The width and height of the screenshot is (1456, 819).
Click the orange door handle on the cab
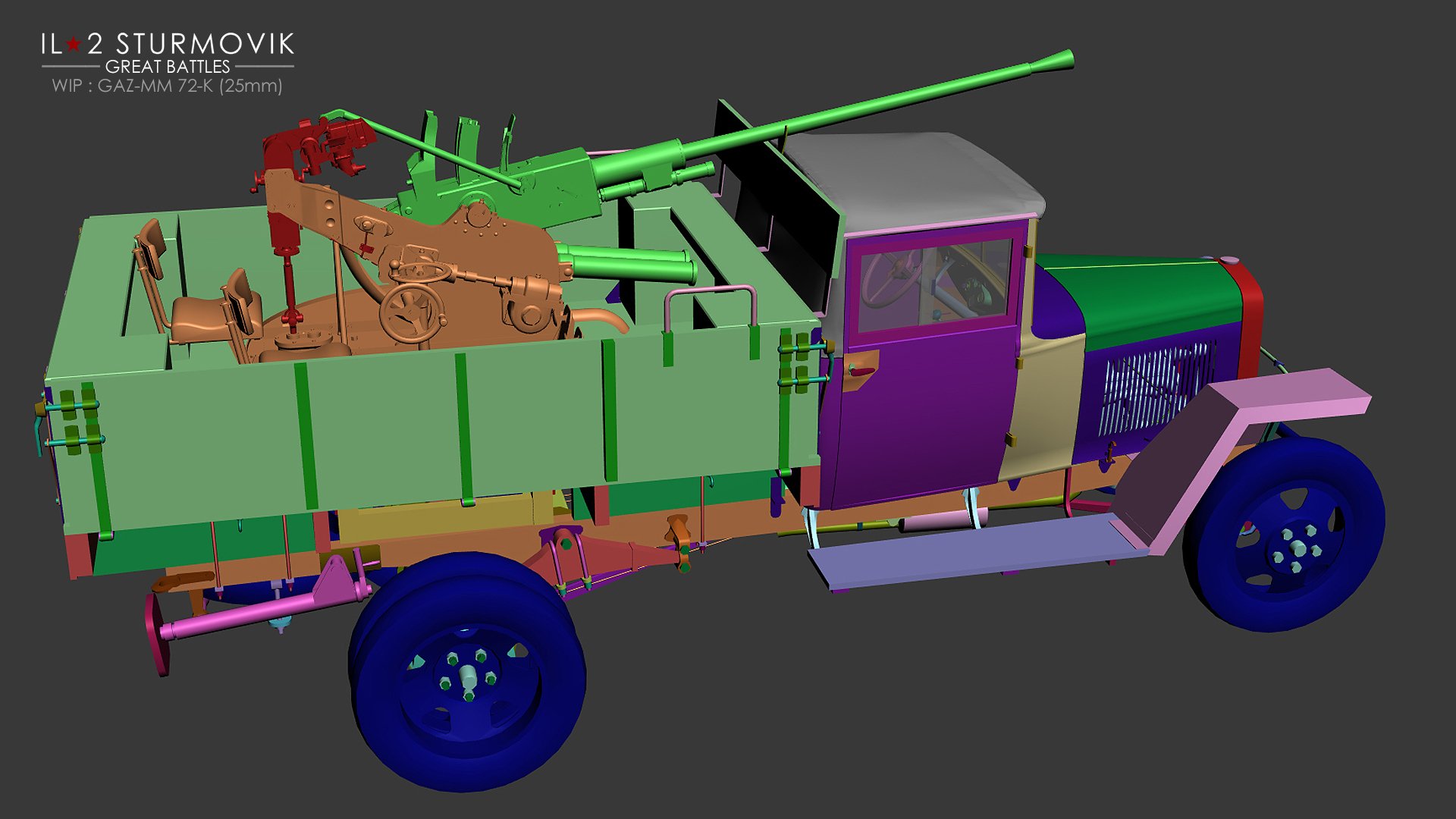pos(860,371)
